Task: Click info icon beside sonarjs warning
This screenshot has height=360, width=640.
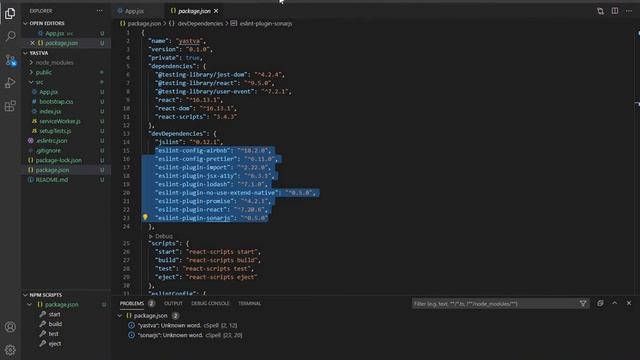Action: 131,335
